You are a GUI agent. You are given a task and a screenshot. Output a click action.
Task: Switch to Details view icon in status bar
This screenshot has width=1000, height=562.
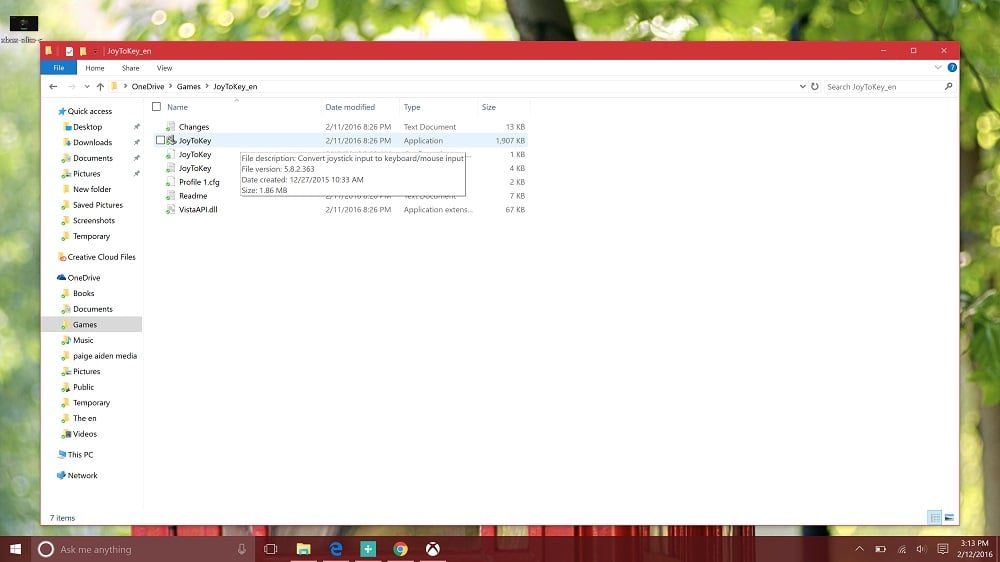[935, 517]
